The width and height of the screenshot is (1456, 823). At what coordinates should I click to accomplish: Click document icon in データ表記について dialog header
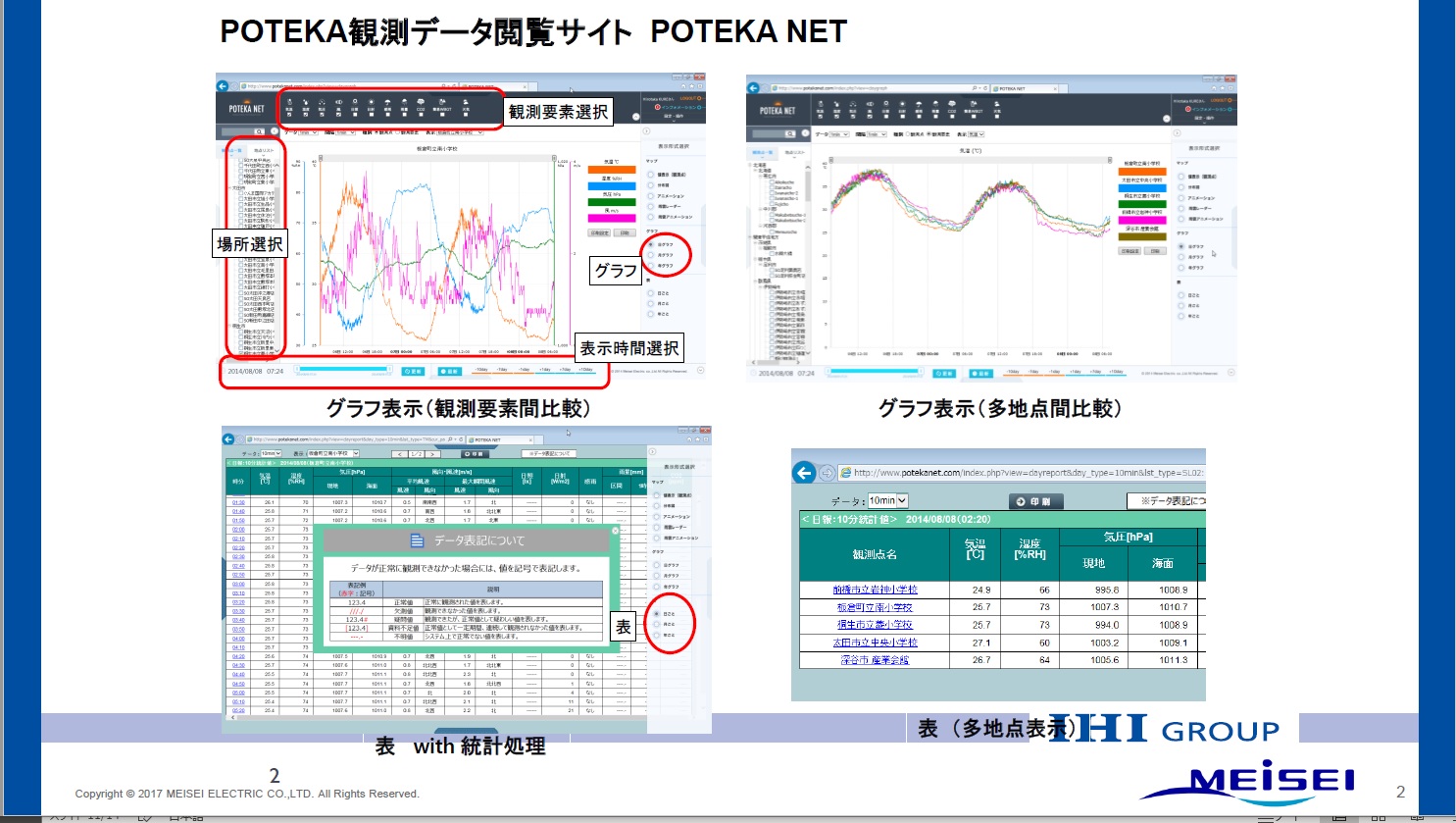pyautogui.click(x=417, y=540)
